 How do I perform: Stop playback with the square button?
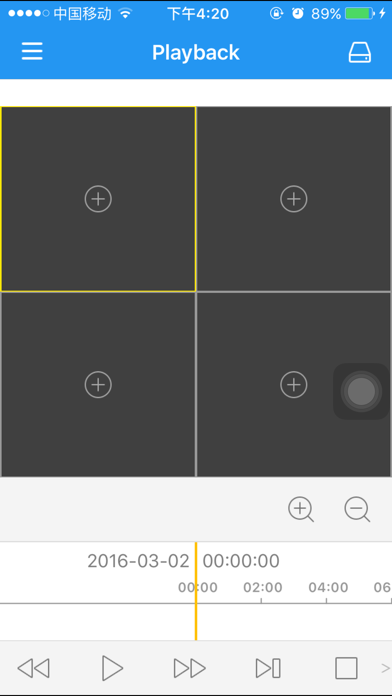click(x=346, y=668)
